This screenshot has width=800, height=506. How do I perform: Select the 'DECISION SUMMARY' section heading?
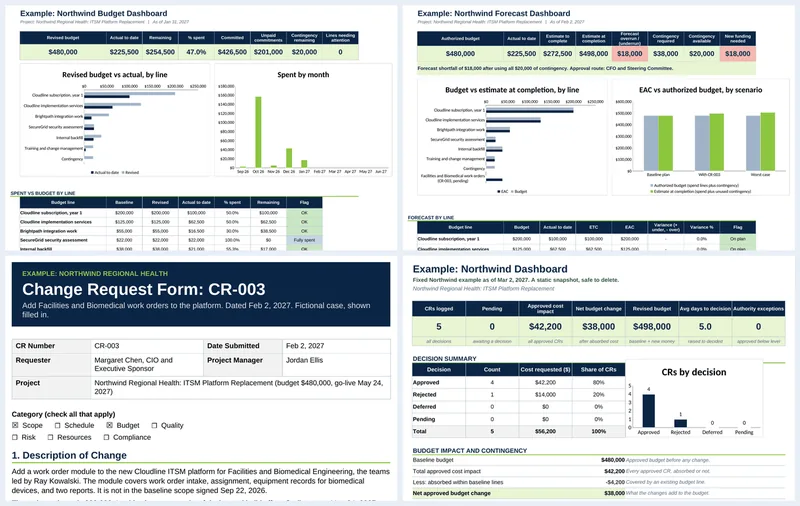pyautogui.click(x=444, y=359)
